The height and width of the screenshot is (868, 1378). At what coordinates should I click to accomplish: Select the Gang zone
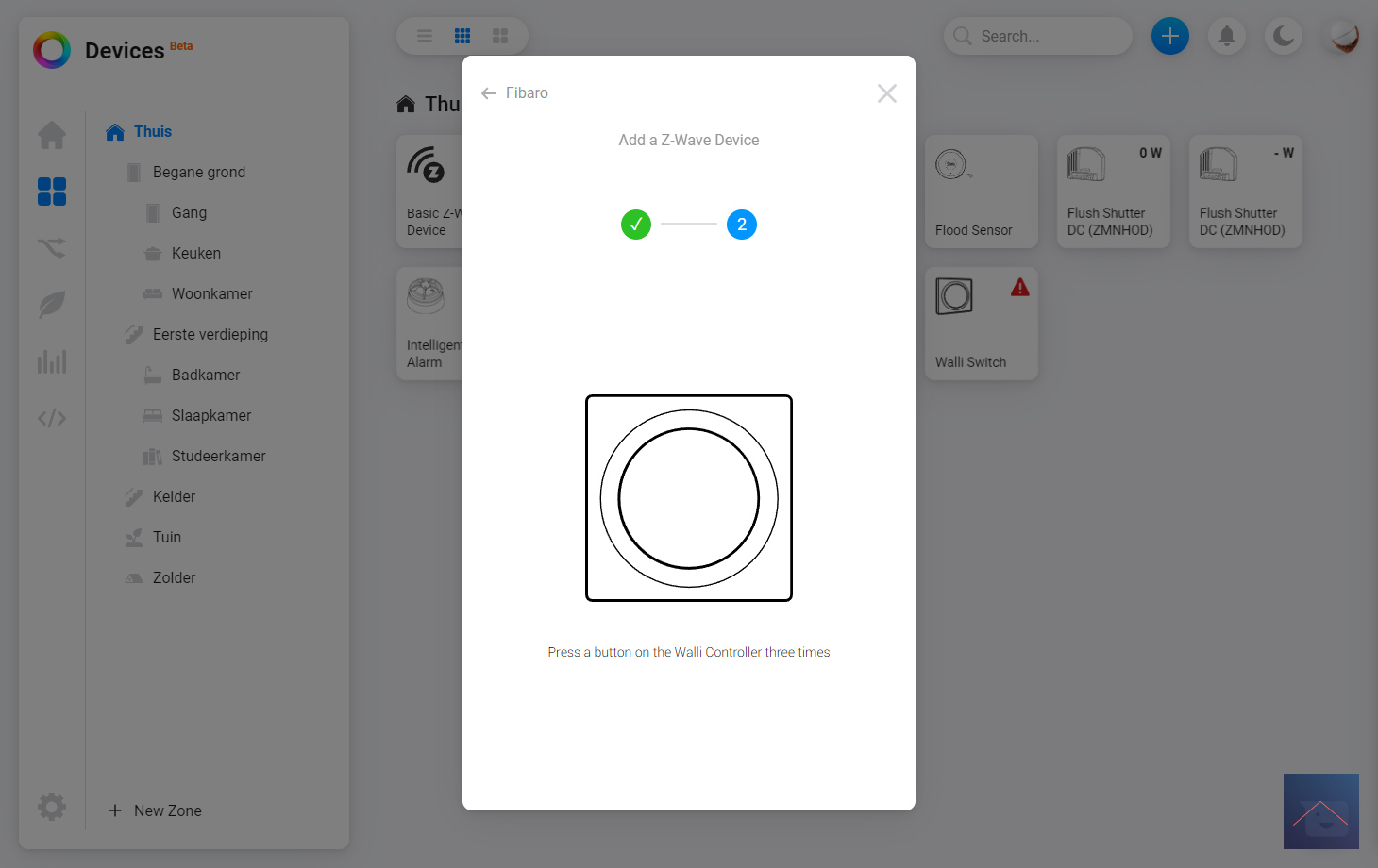176,212
